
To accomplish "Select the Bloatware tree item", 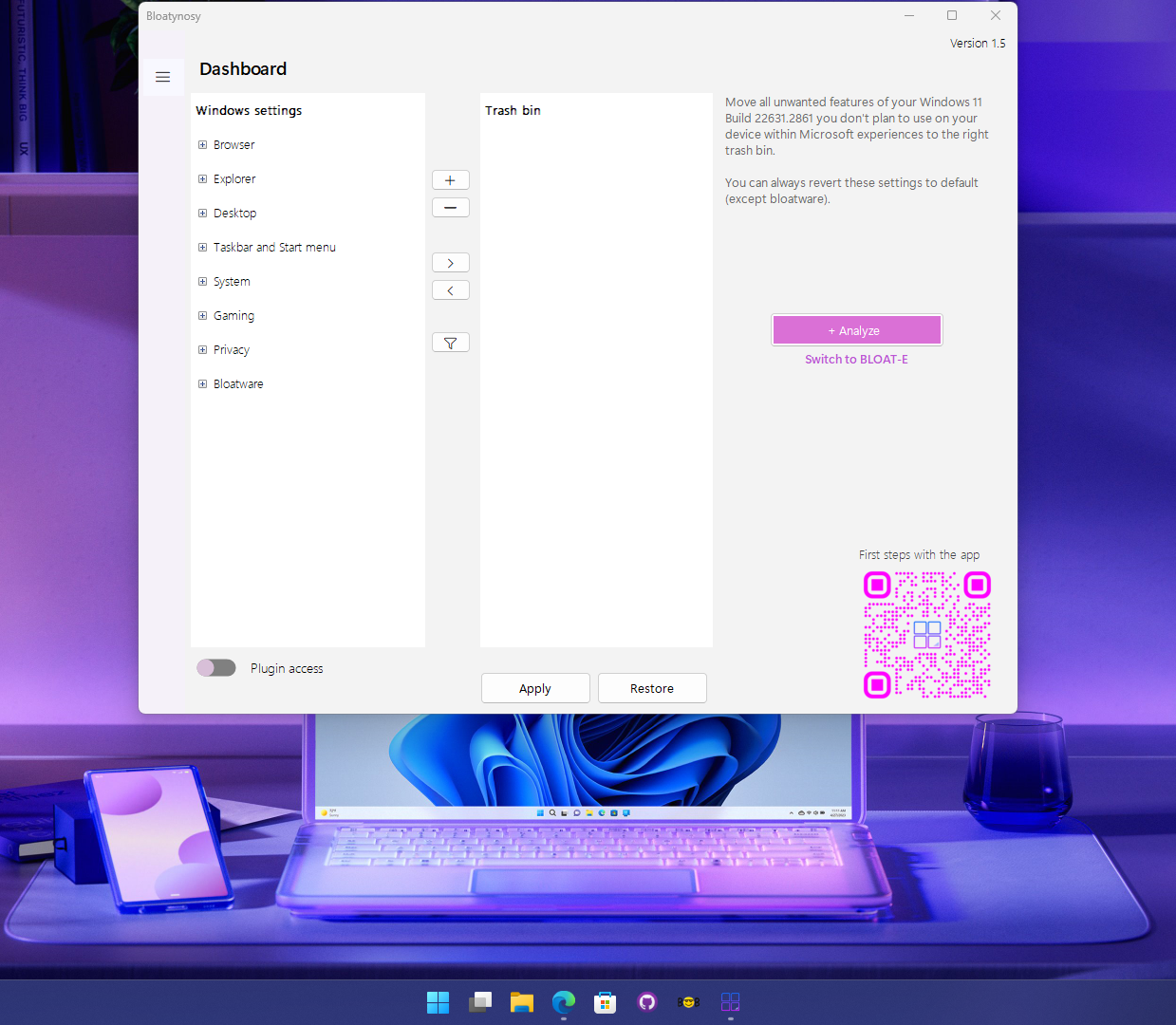I will (x=238, y=384).
